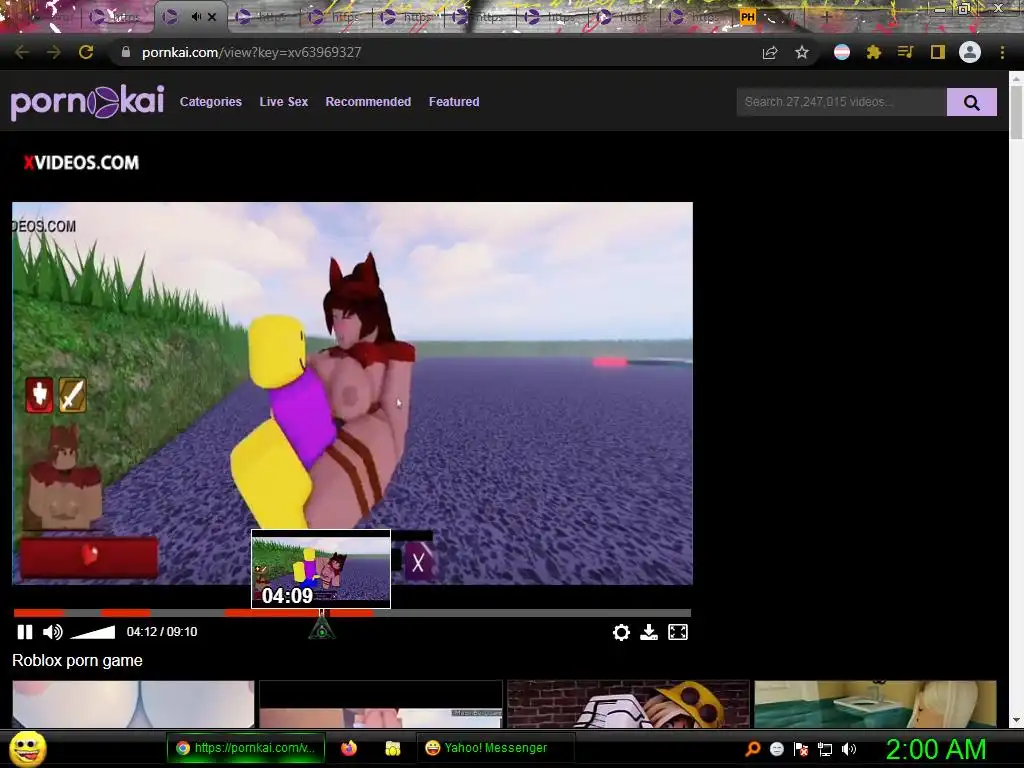Open the folder icon in taskbar
This screenshot has width=1024, height=768.
pyautogui.click(x=392, y=748)
